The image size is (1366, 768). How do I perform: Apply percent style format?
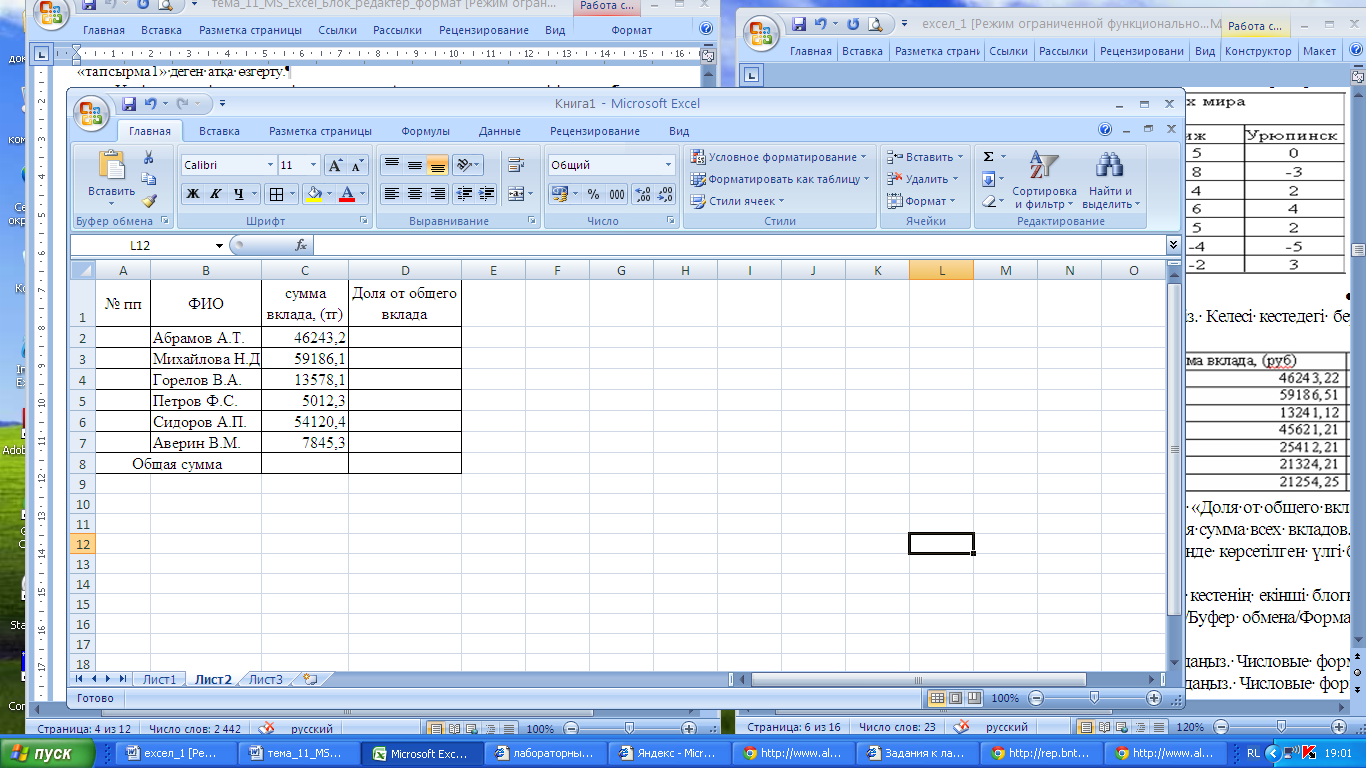coord(593,194)
